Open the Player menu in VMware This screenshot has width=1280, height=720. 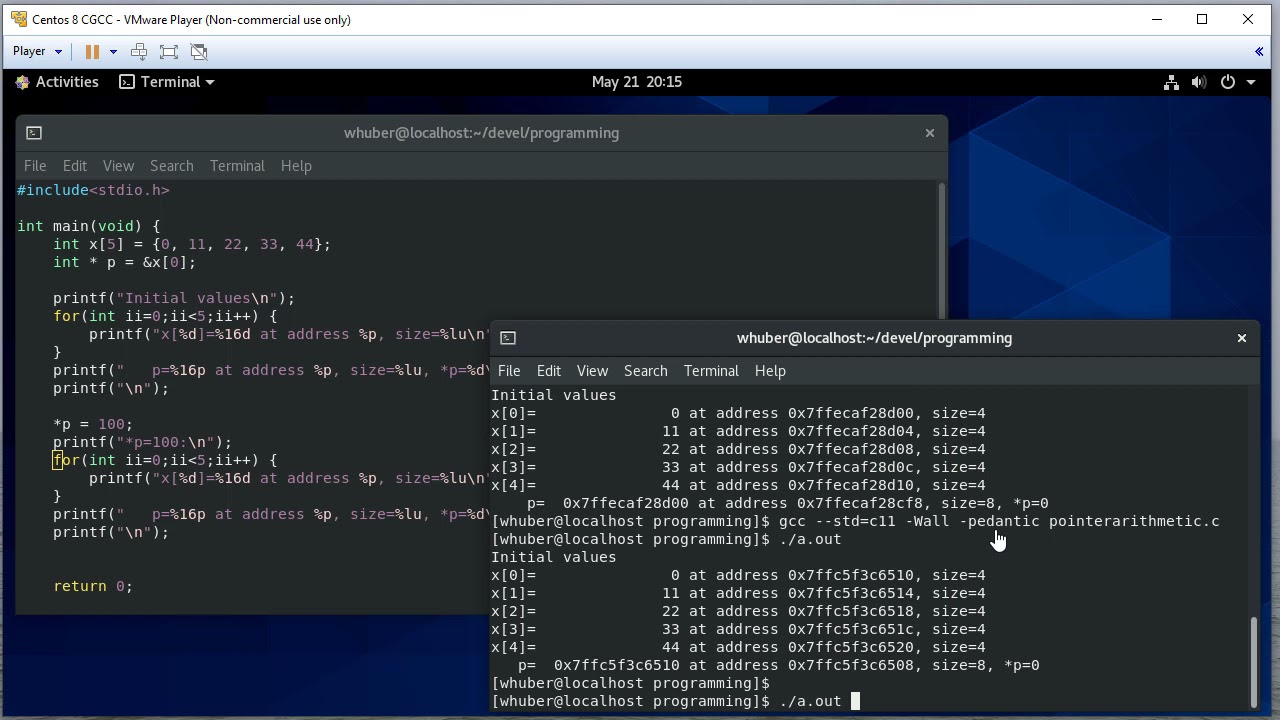(37, 51)
